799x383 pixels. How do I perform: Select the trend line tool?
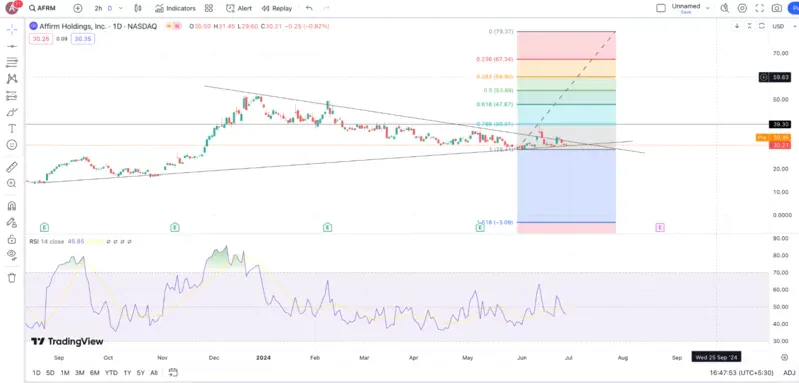pyautogui.click(x=12, y=46)
